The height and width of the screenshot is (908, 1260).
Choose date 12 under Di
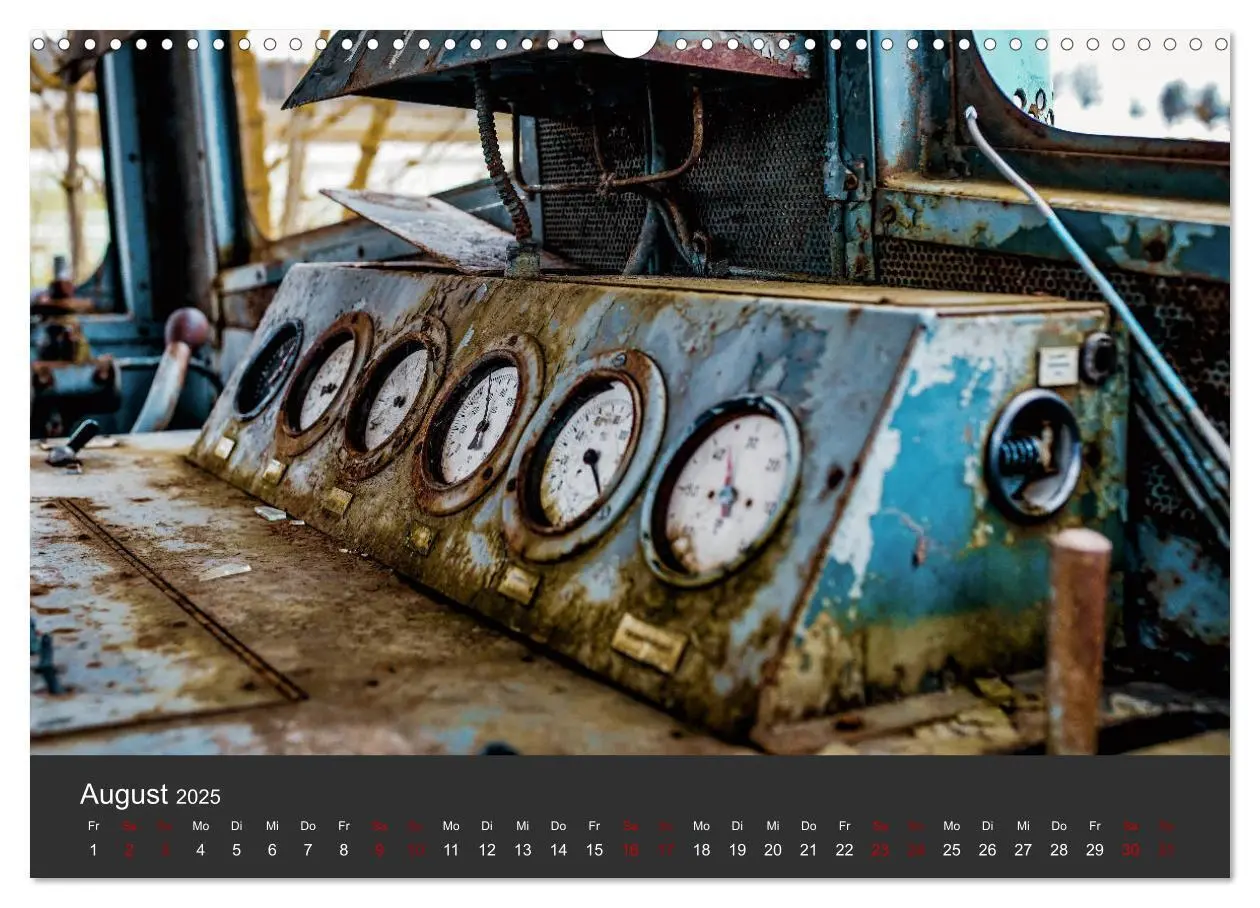click(487, 850)
